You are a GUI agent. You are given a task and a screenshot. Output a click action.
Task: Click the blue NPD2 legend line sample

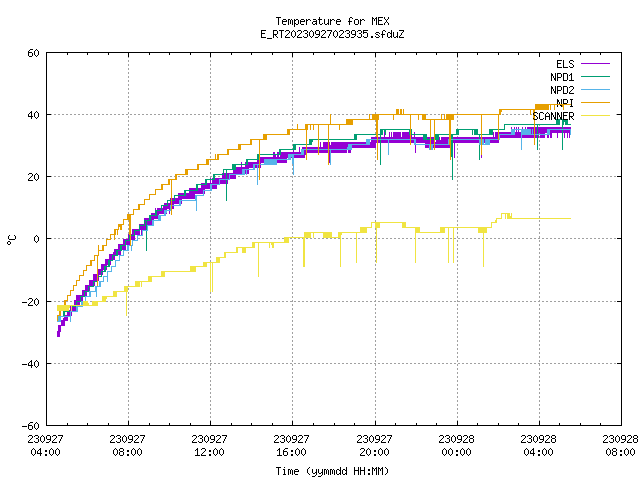[x=596, y=89]
